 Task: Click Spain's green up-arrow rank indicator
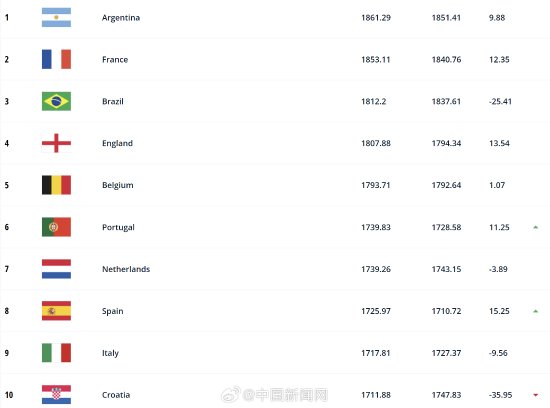point(536,311)
